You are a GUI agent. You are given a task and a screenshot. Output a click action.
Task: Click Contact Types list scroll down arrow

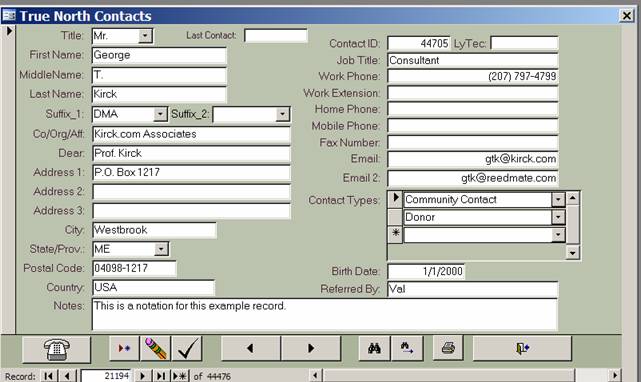click(x=573, y=253)
